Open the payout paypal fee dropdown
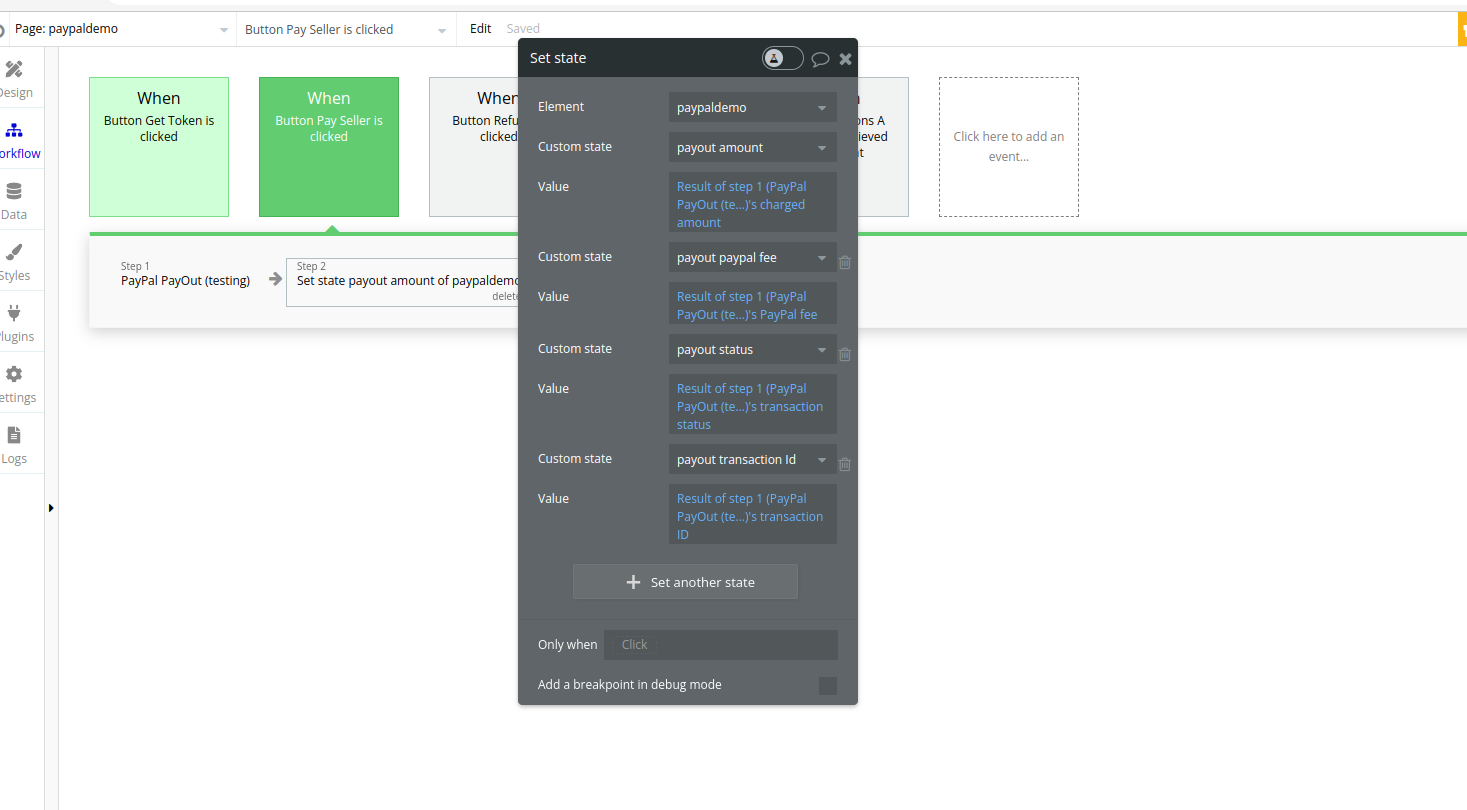 pyautogui.click(x=753, y=257)
